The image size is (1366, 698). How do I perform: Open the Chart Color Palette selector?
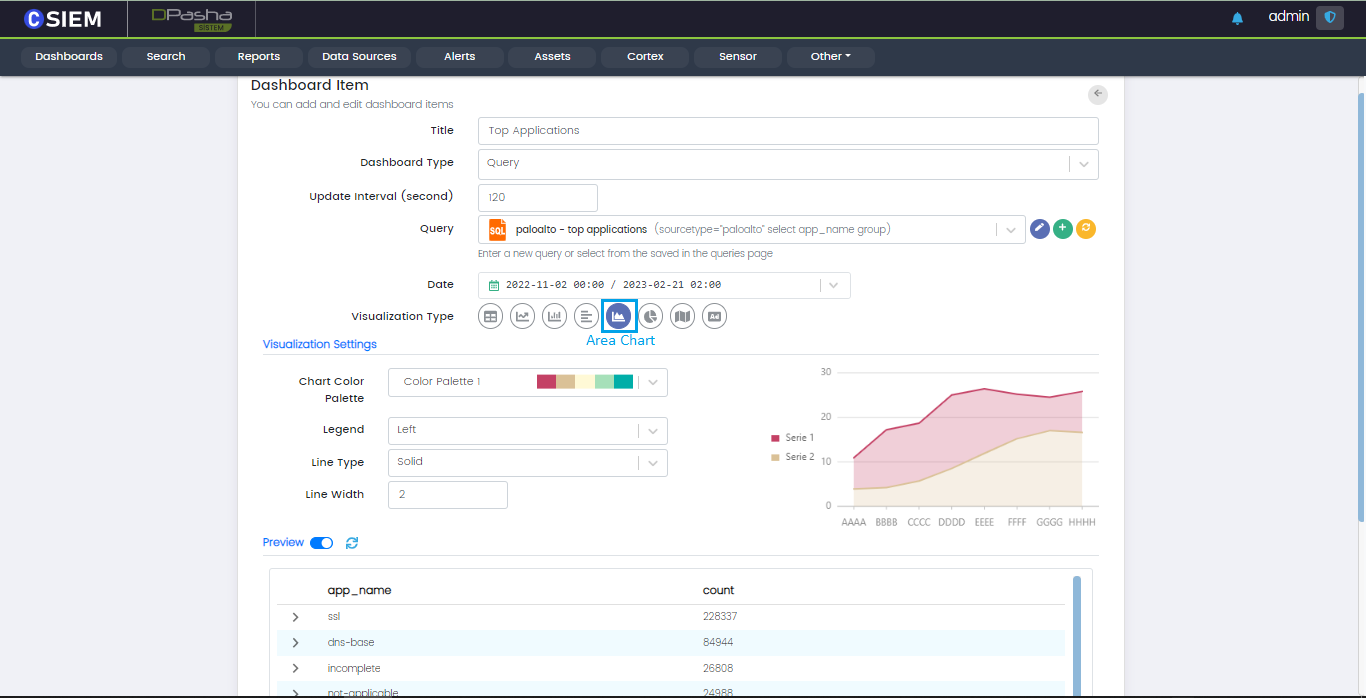coord(526,382)
